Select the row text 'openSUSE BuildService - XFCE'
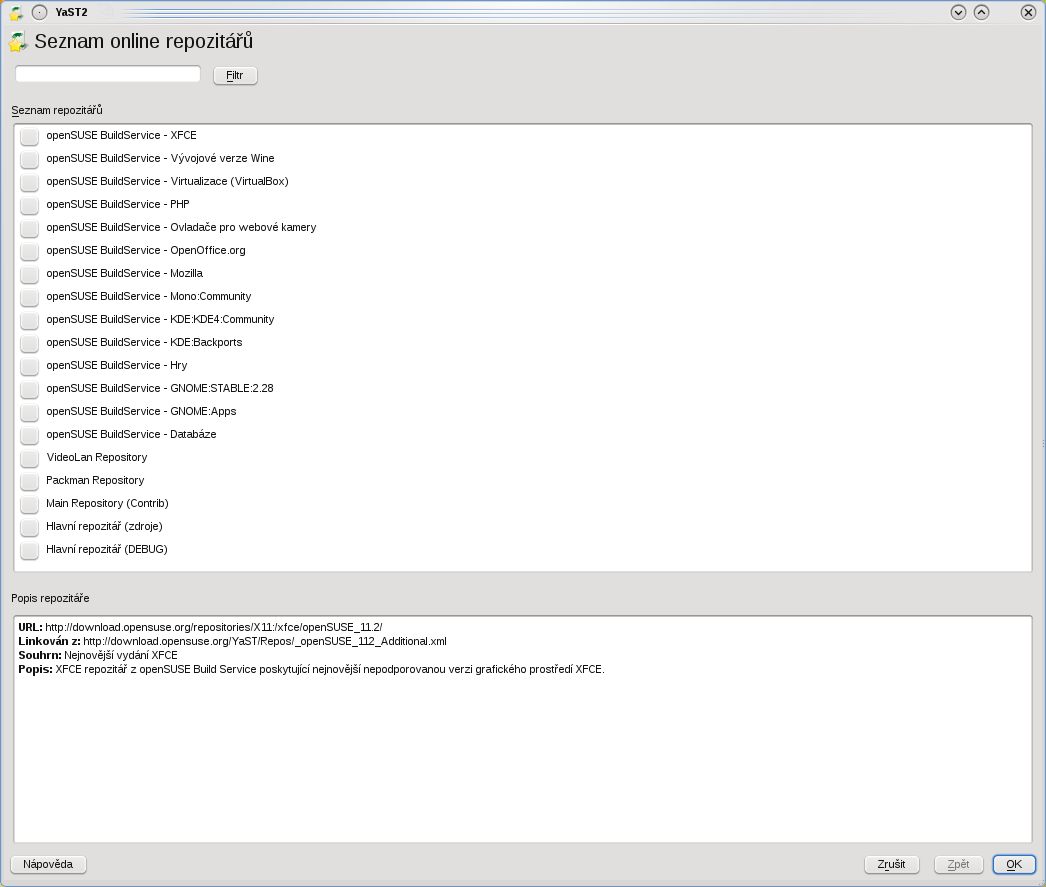This screenshot has height=887, width=1046. coord(121,135)
